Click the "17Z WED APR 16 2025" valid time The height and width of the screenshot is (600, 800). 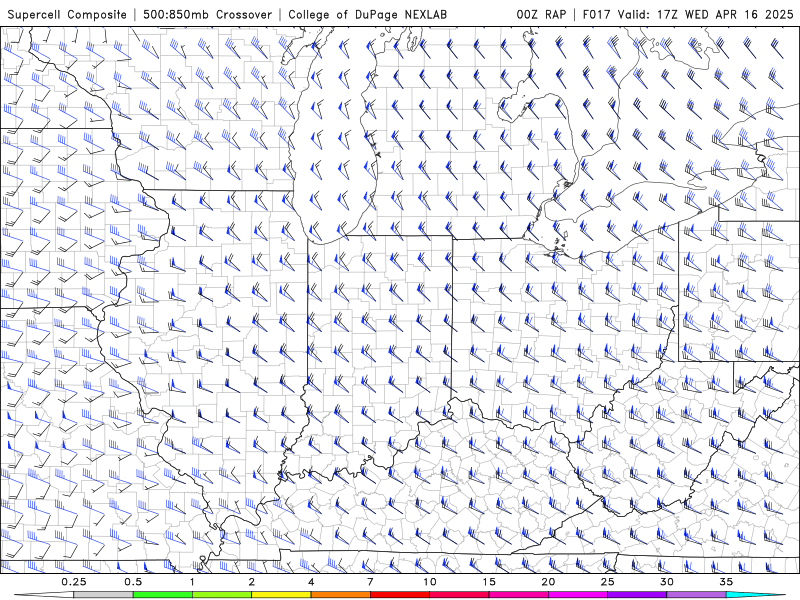pyautogui.click(x=725, y=14)
